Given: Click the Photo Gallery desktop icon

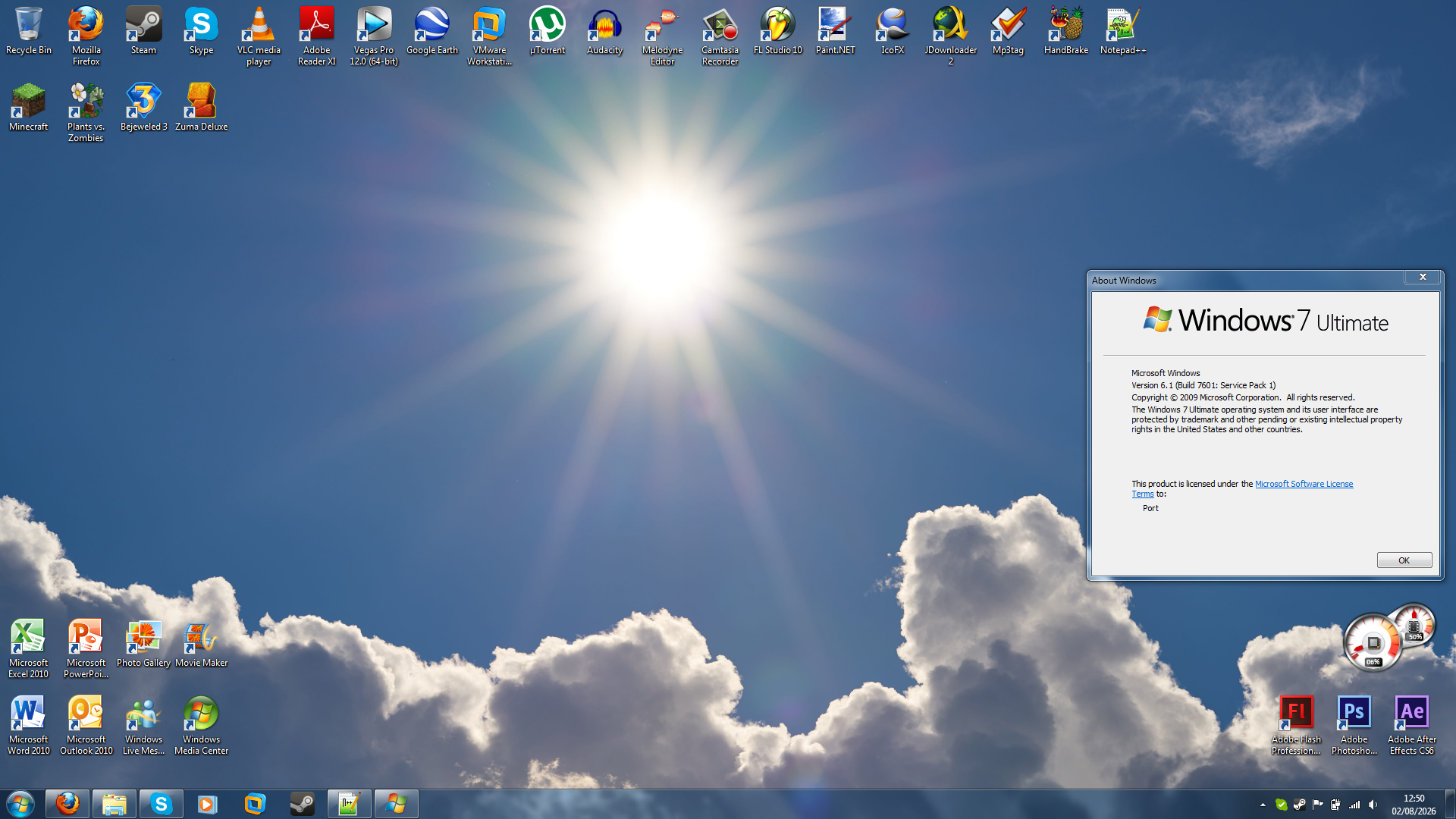Looking at the screenshot, I should (x=143, y=645).
